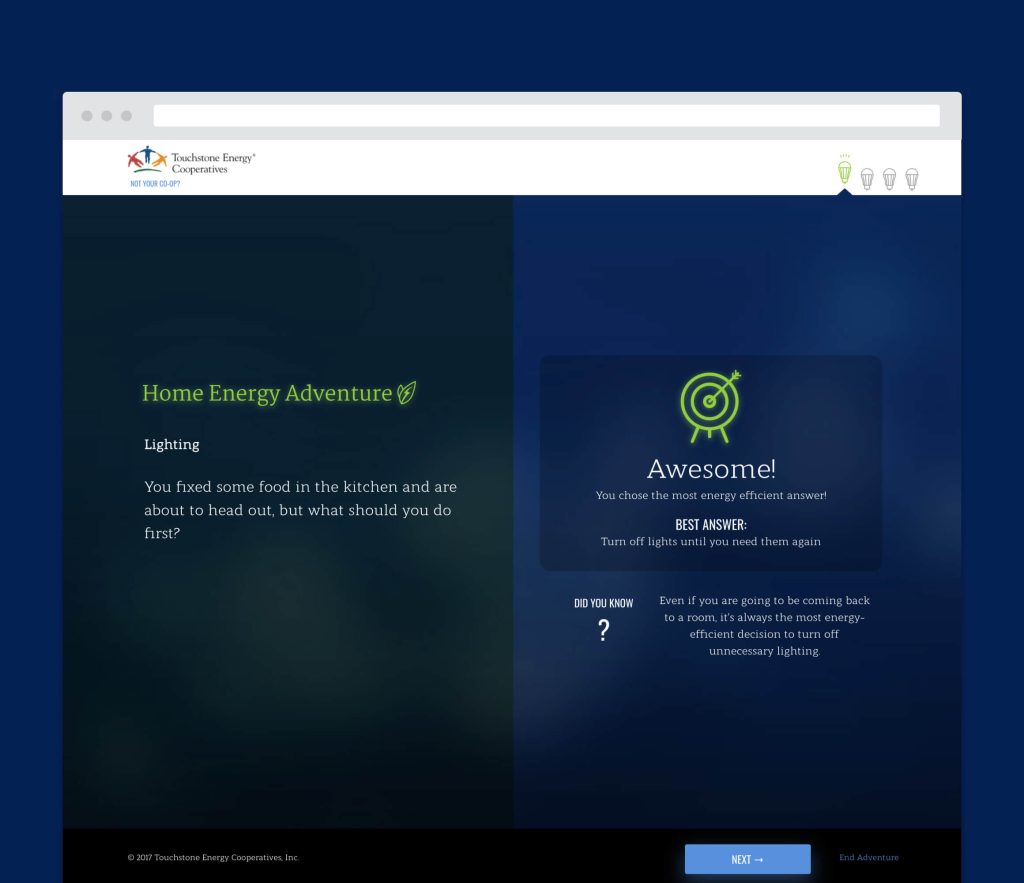
Task: Focus the browser address bar
Action: (546, 116)
